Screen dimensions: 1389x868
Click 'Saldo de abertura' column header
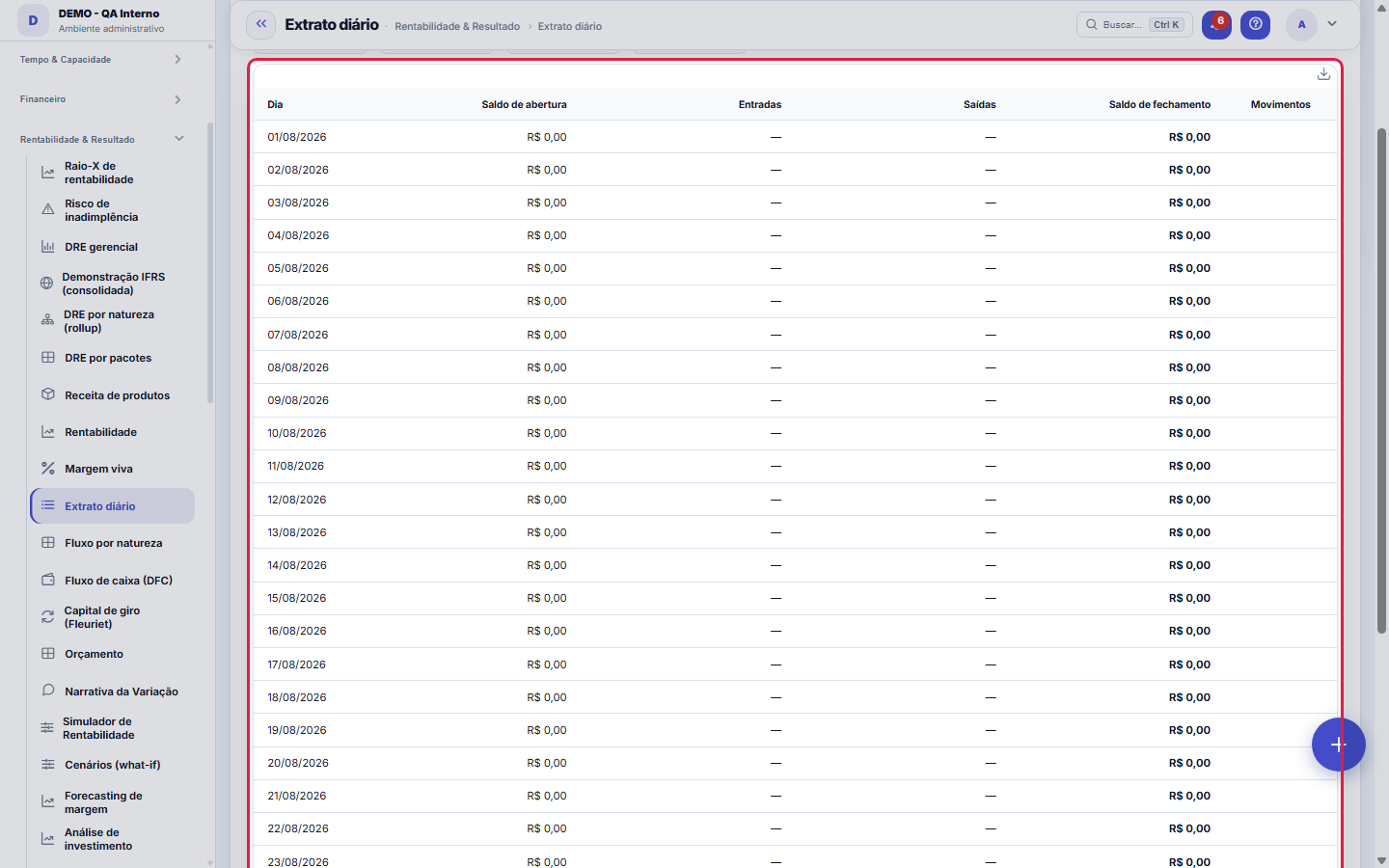click(x=524, y=104)
